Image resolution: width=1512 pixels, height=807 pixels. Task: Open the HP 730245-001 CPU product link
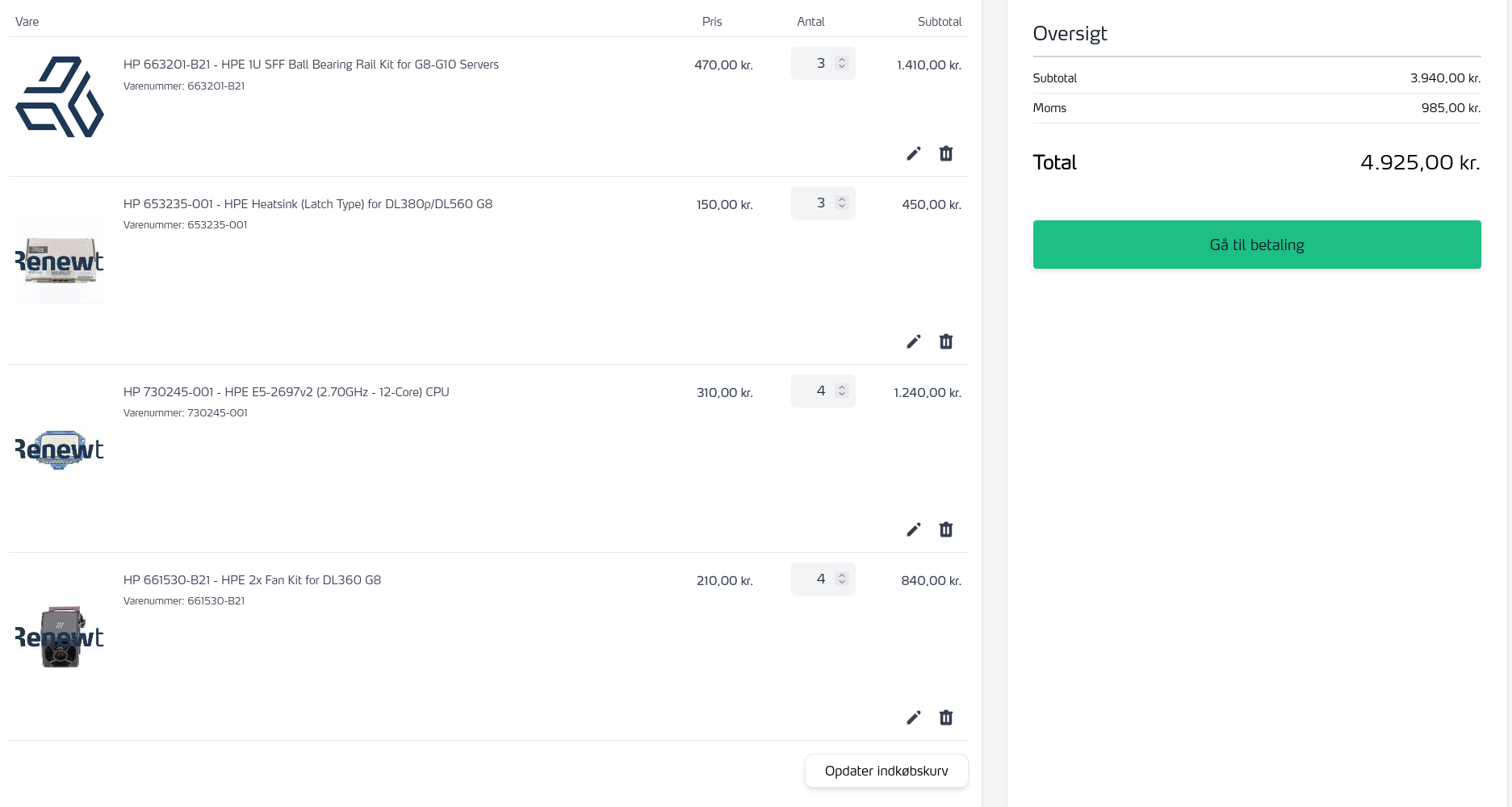286,392
